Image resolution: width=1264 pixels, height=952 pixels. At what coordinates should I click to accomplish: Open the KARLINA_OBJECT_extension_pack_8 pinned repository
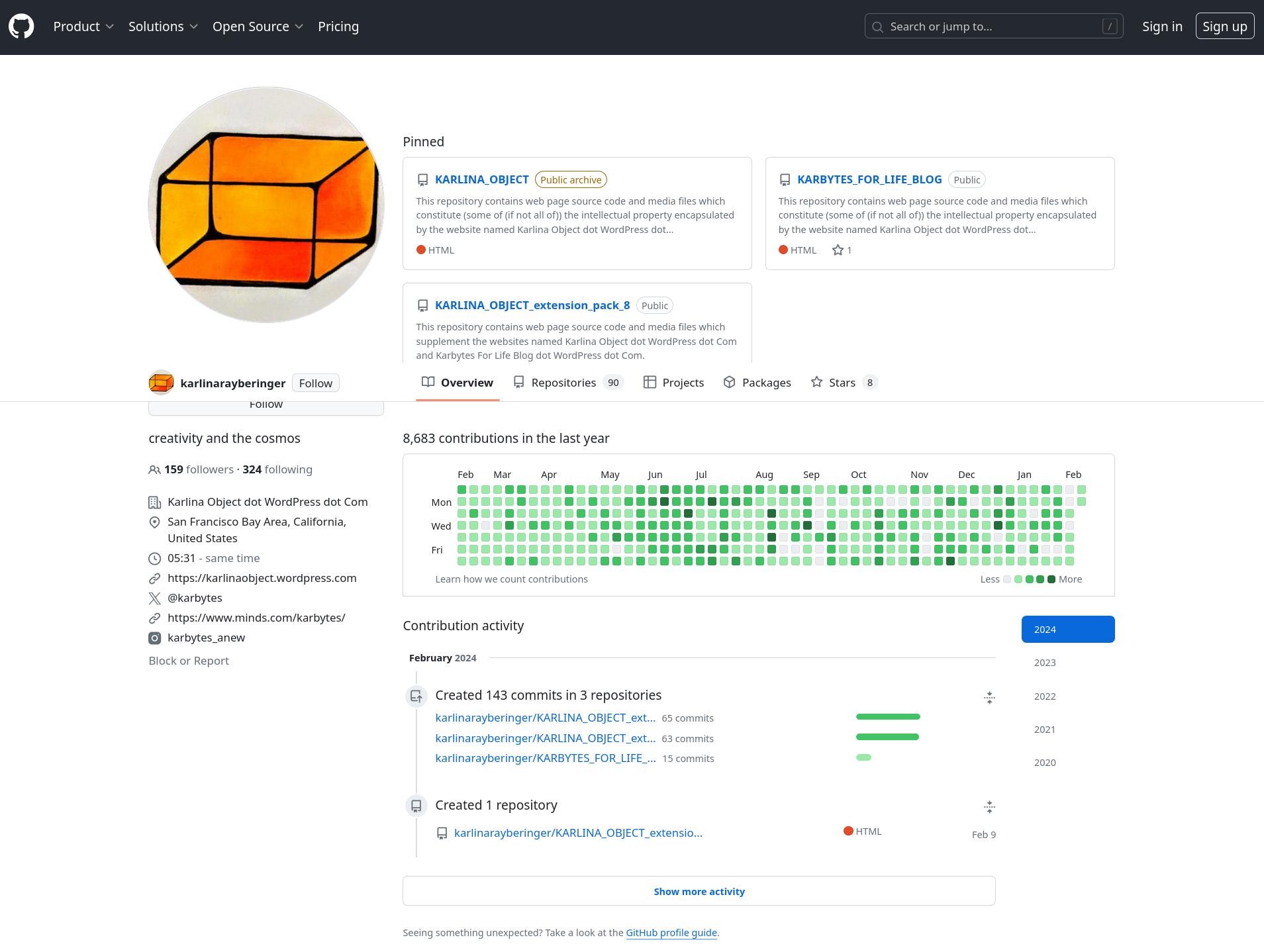[x=532, y=305]
